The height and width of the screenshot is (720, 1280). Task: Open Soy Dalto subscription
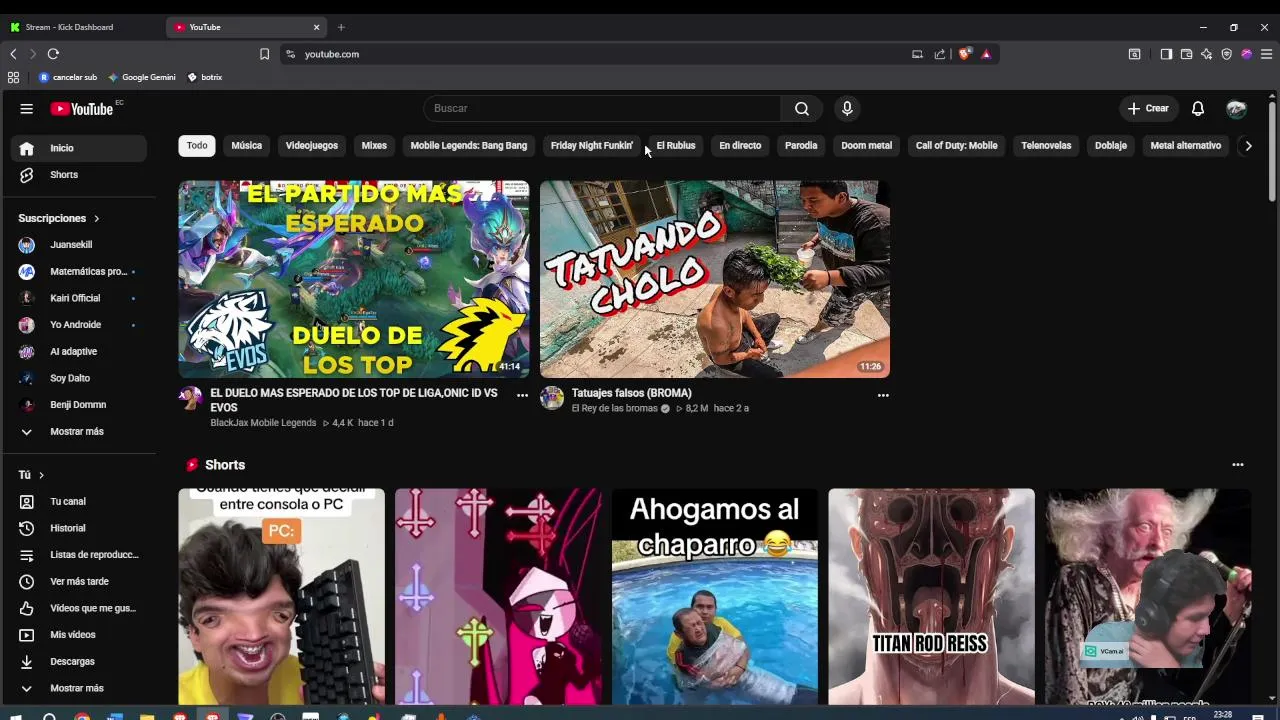click(79, 378)
